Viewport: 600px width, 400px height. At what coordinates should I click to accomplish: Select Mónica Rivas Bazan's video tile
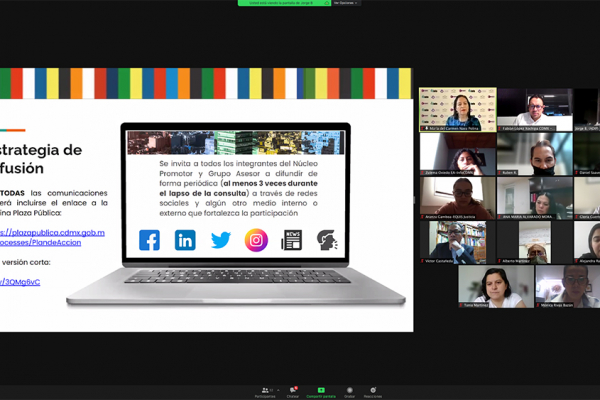(x=568, y=287)
